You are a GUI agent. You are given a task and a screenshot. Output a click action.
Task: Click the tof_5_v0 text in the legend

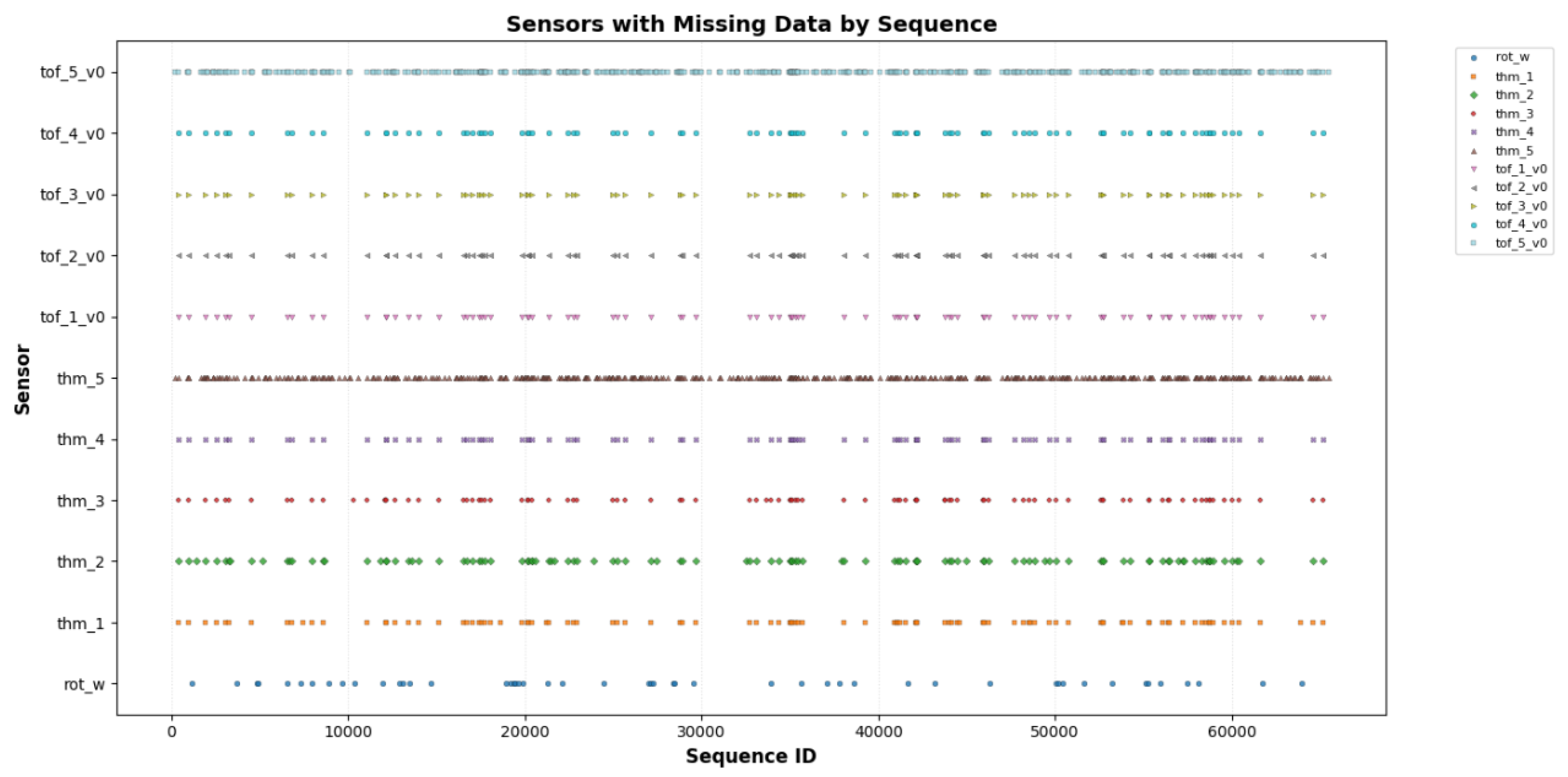click(x=1521, y=243)
